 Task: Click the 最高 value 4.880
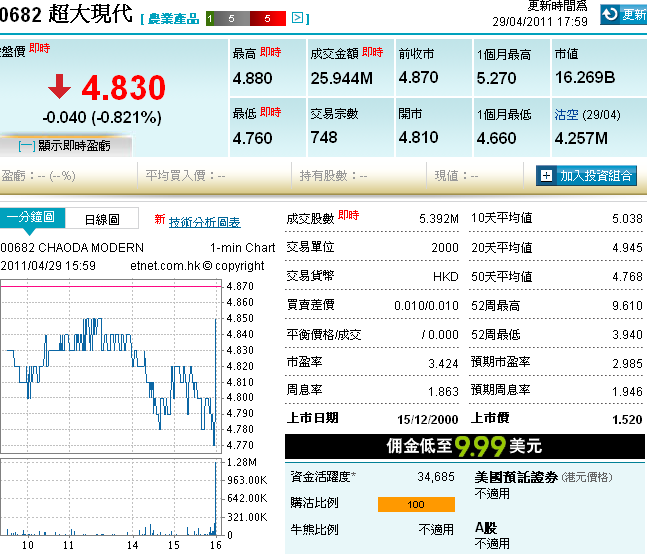(253, 78)
